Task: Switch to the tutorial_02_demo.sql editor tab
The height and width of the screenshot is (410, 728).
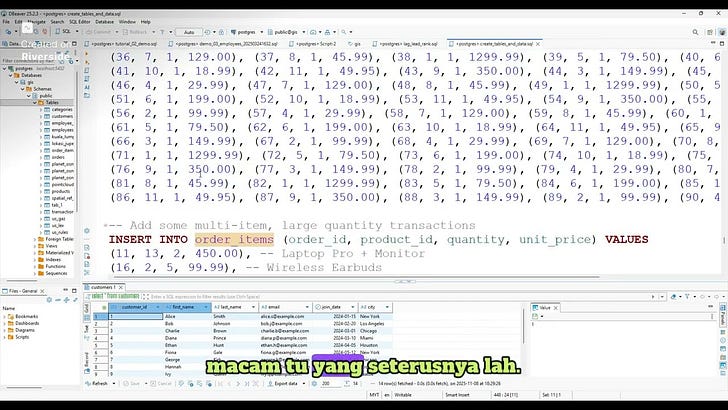Action: pyautogui.click(x=122, y=44)
